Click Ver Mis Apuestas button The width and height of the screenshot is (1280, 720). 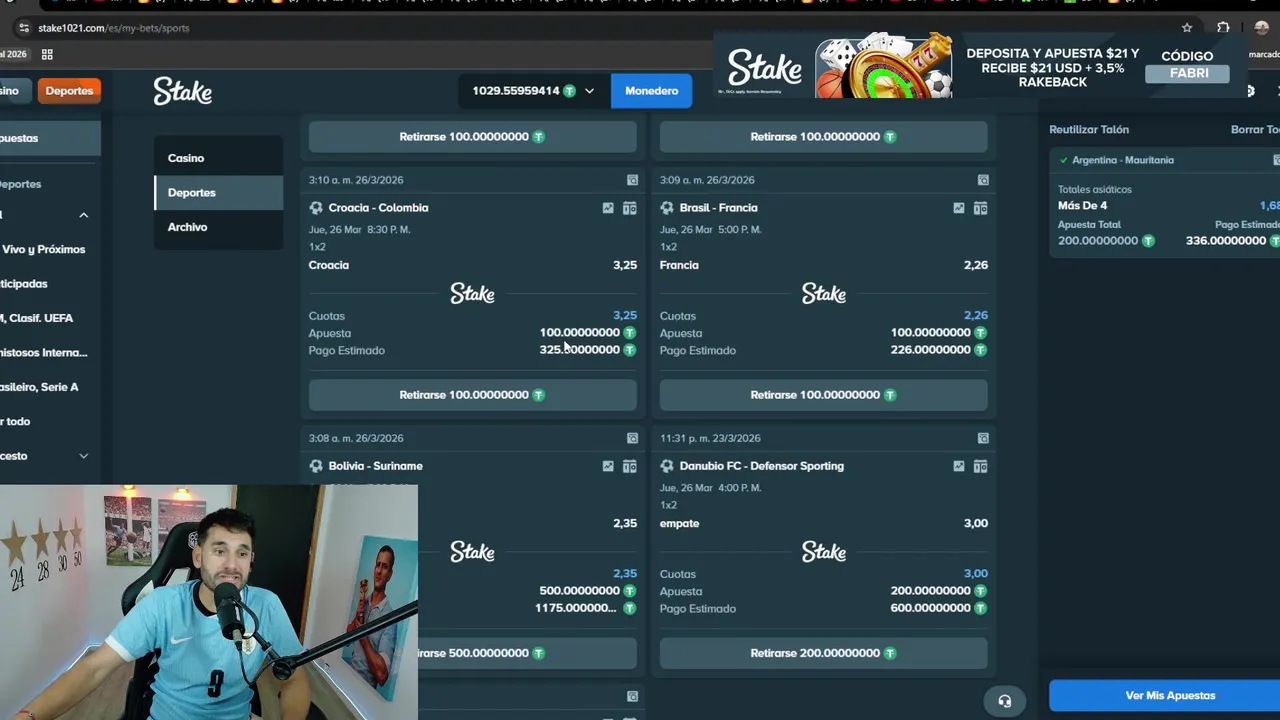(1164, 696)
